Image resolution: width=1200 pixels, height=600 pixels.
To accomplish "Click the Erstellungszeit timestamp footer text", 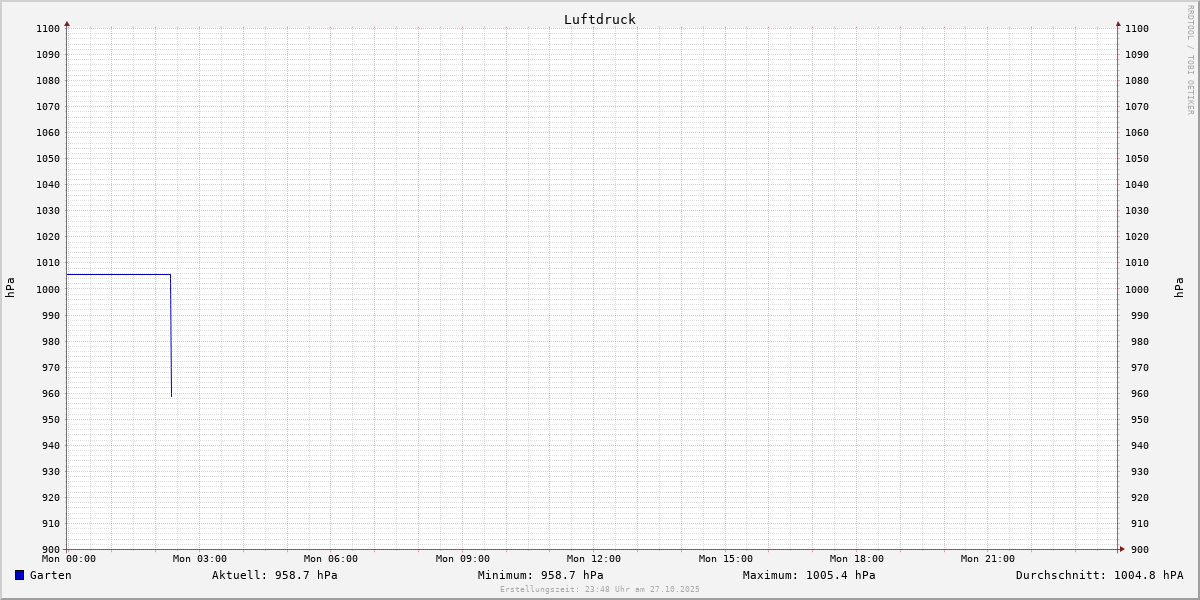I will (x=599, y=589).
